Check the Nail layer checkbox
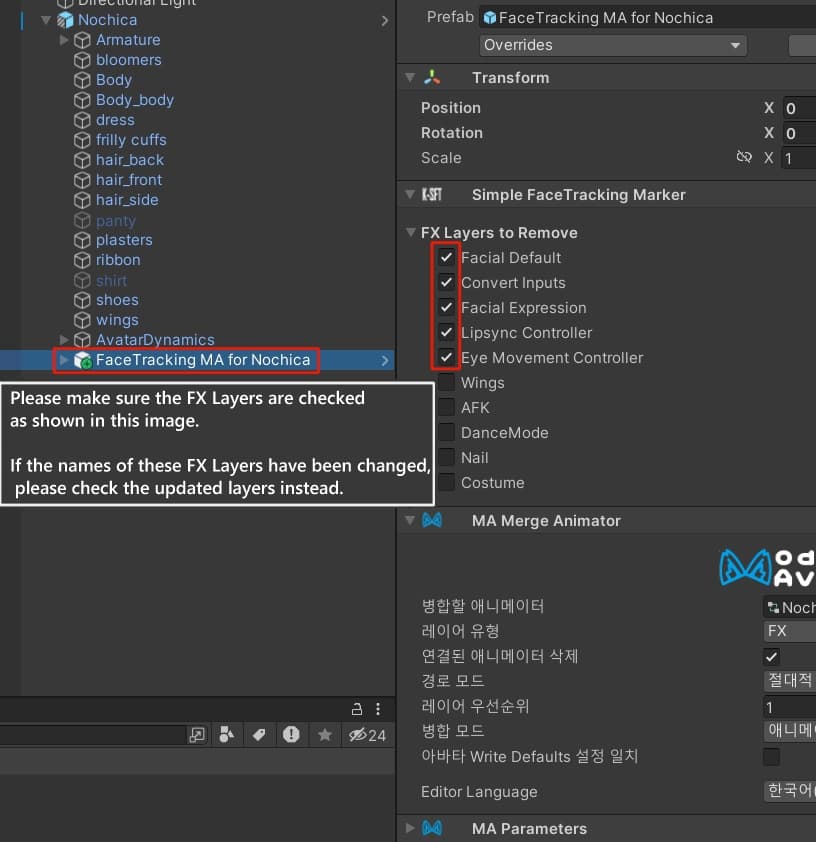This screenshot has height=842, width=816. (x=447, y=457)
